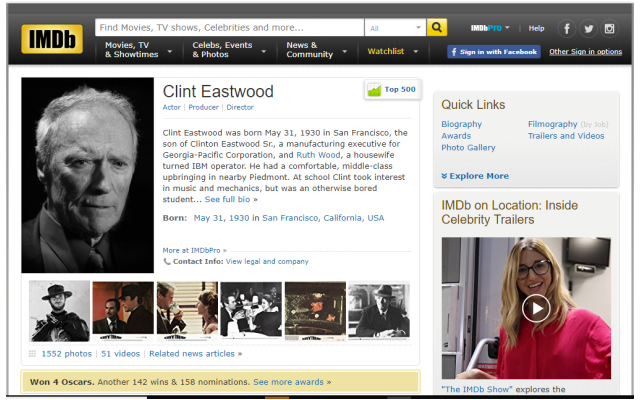Open the Watchlist menu
This screenshot has height=400, width=640.
pos(386,51)
